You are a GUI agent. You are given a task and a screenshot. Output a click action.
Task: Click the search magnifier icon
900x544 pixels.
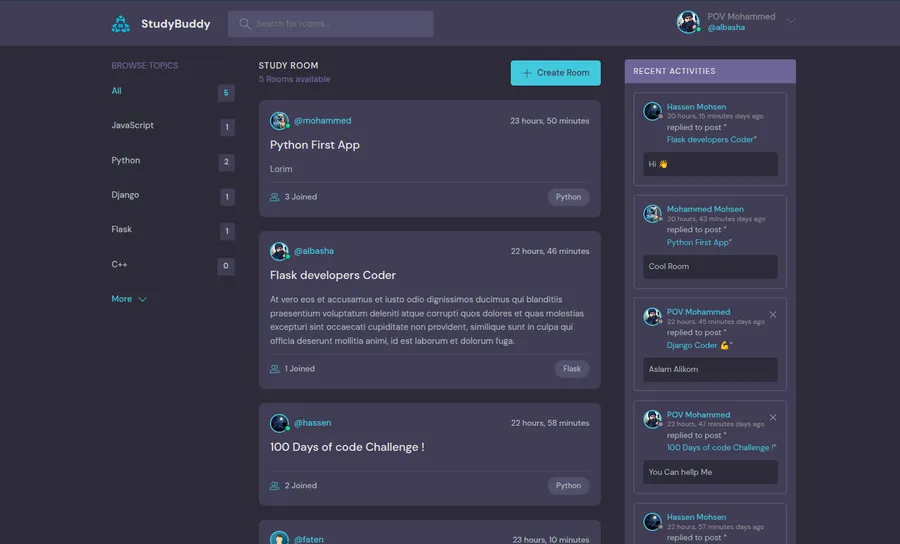tap(245, 24)
